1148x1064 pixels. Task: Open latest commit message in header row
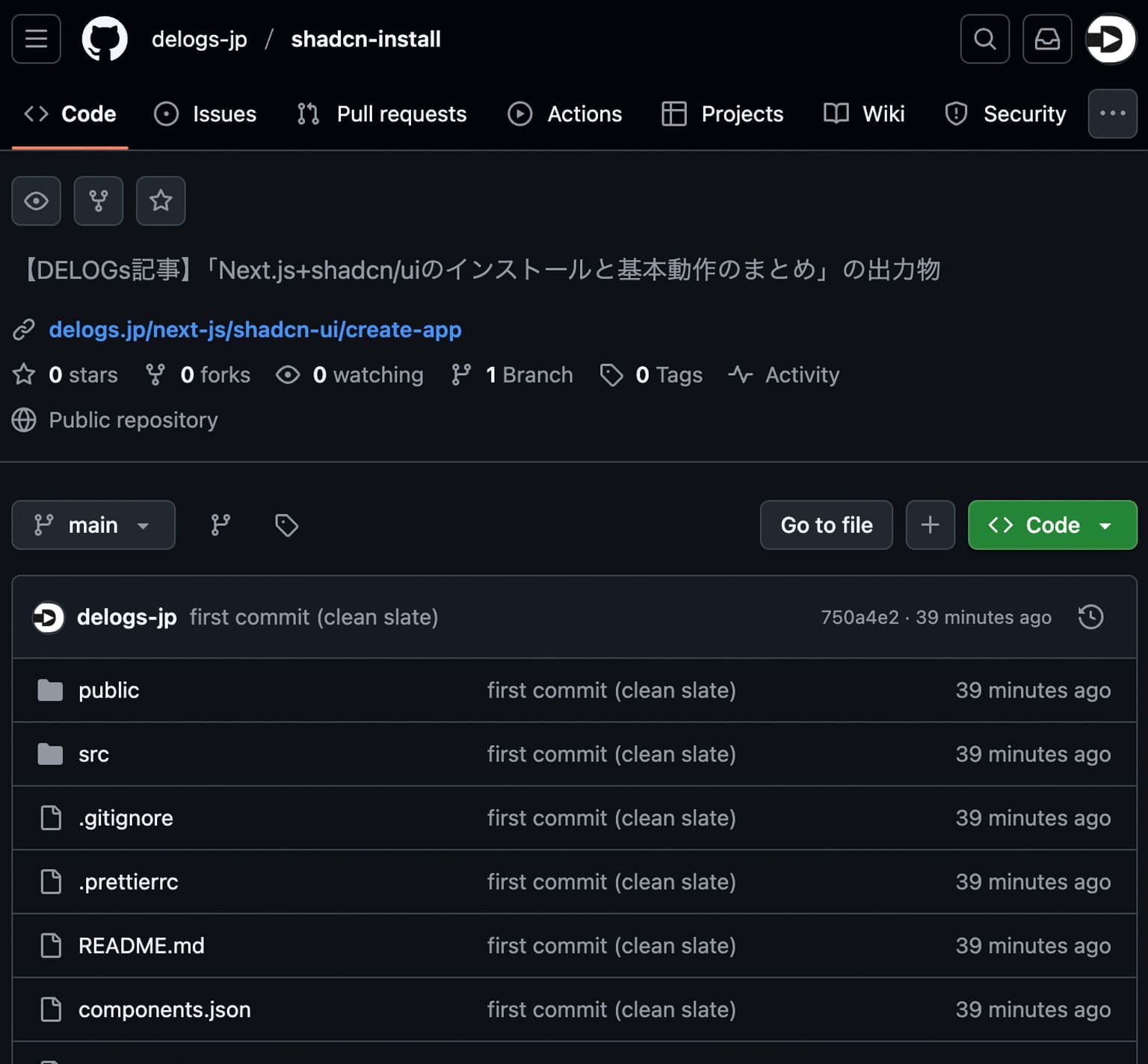314,617
